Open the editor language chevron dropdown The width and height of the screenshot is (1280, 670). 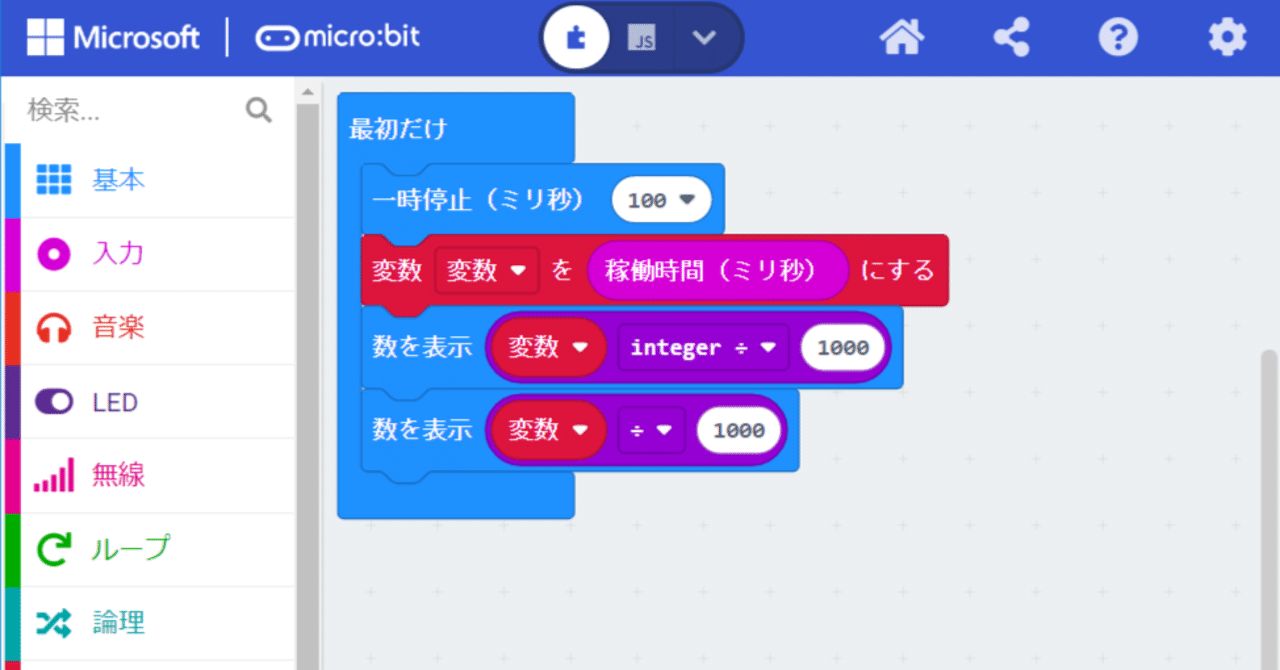[x=705, y=36]
